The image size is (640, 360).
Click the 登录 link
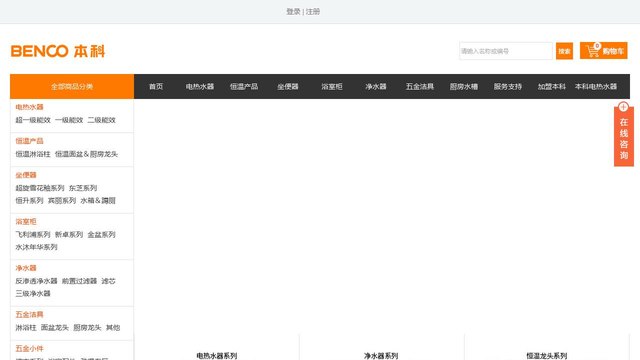point(293,11)
